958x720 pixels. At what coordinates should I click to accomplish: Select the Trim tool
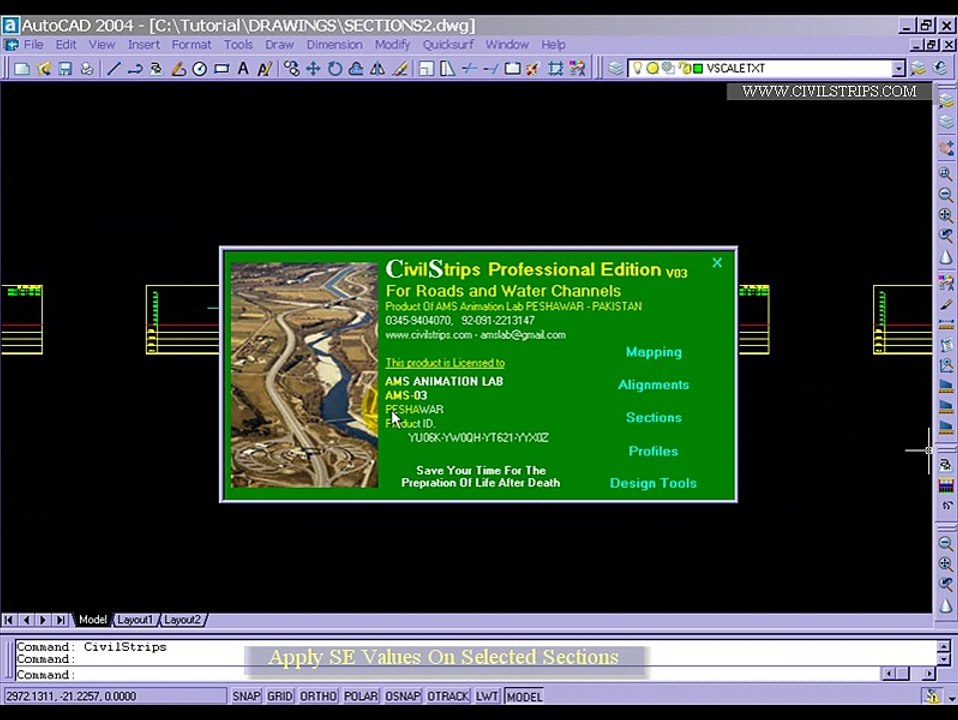click(x=469, y=68)
